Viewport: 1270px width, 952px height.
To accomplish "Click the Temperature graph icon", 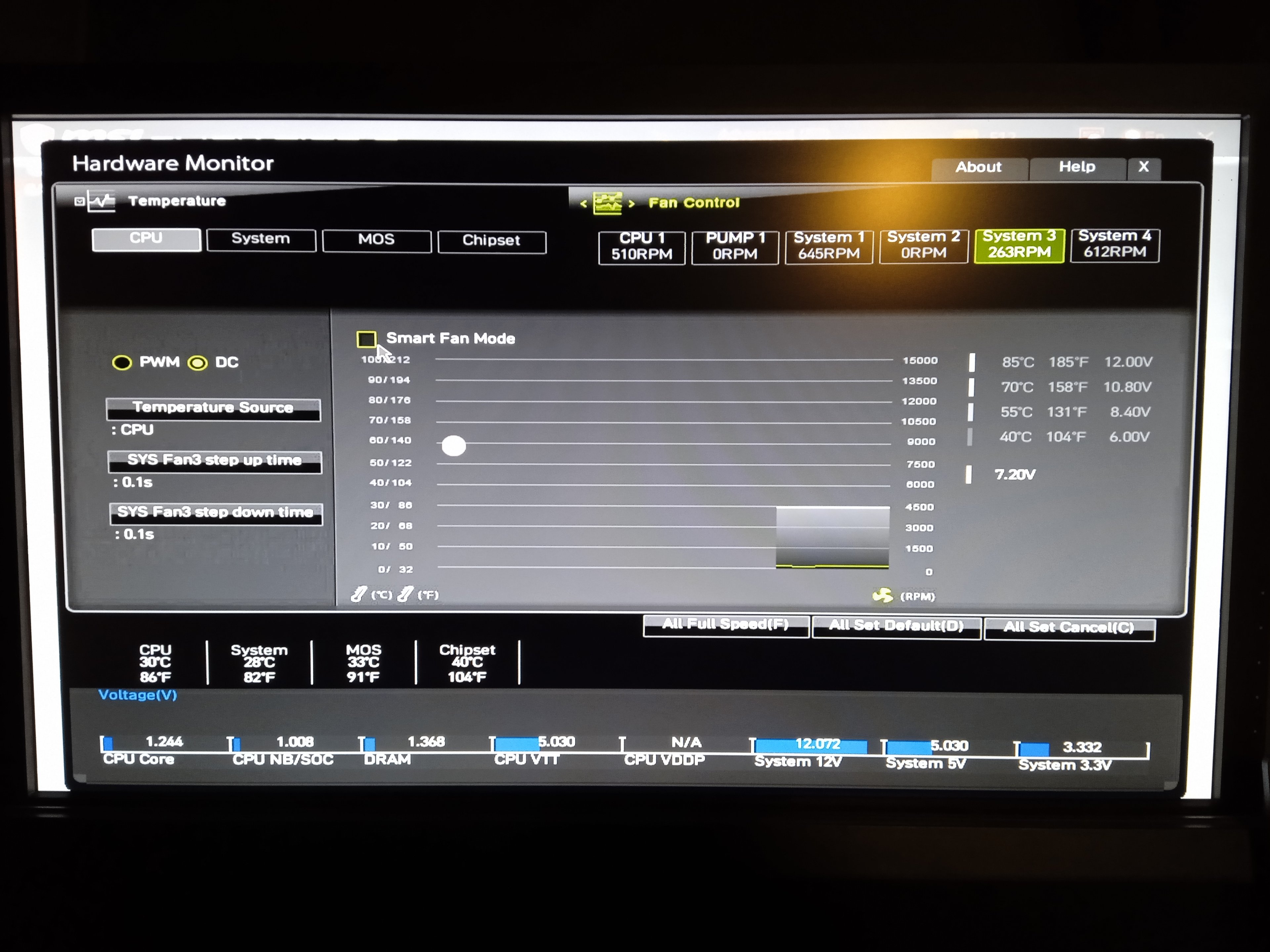I will 102,201.
